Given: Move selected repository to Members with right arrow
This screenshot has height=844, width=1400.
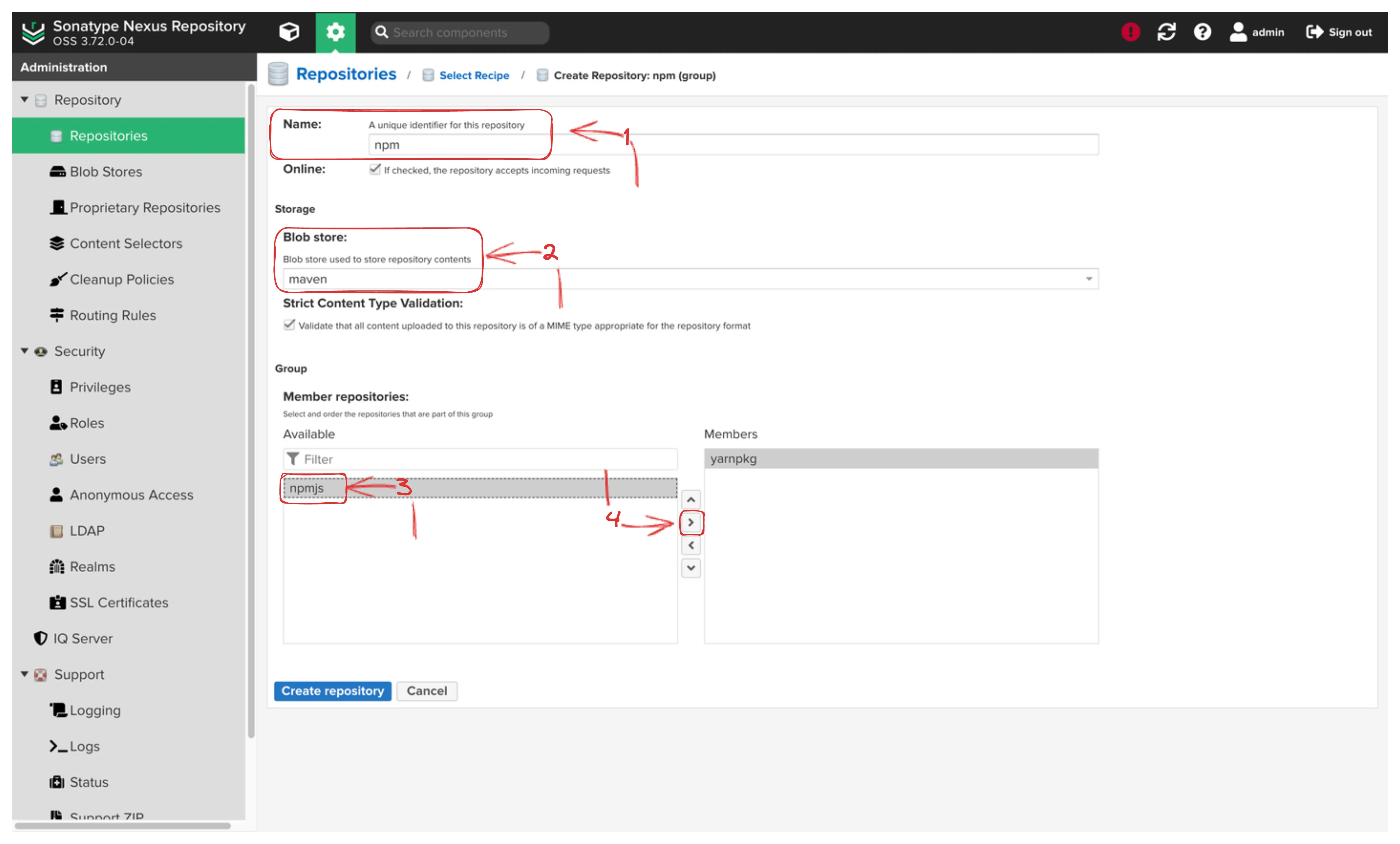Looking at the screenshot, I should click(691, 523).
